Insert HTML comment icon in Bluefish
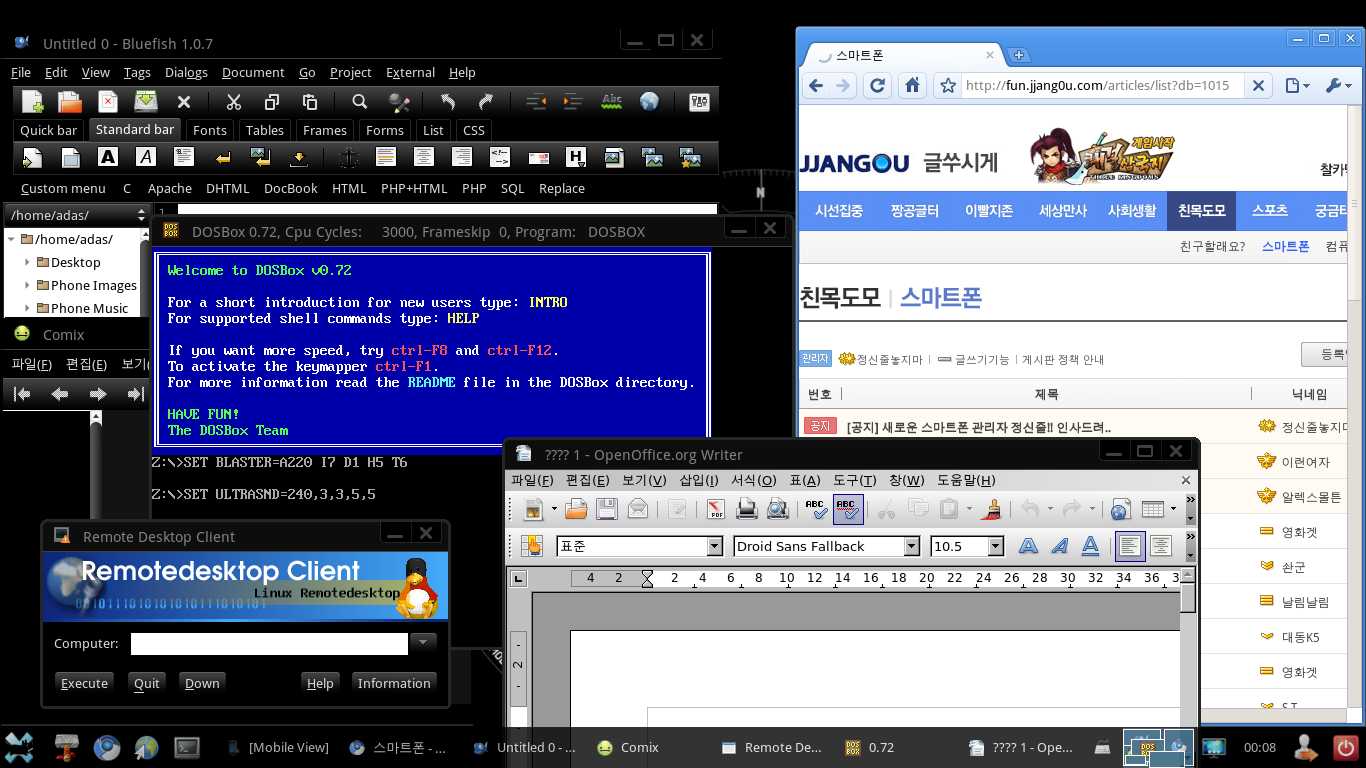 click(500, 157)
